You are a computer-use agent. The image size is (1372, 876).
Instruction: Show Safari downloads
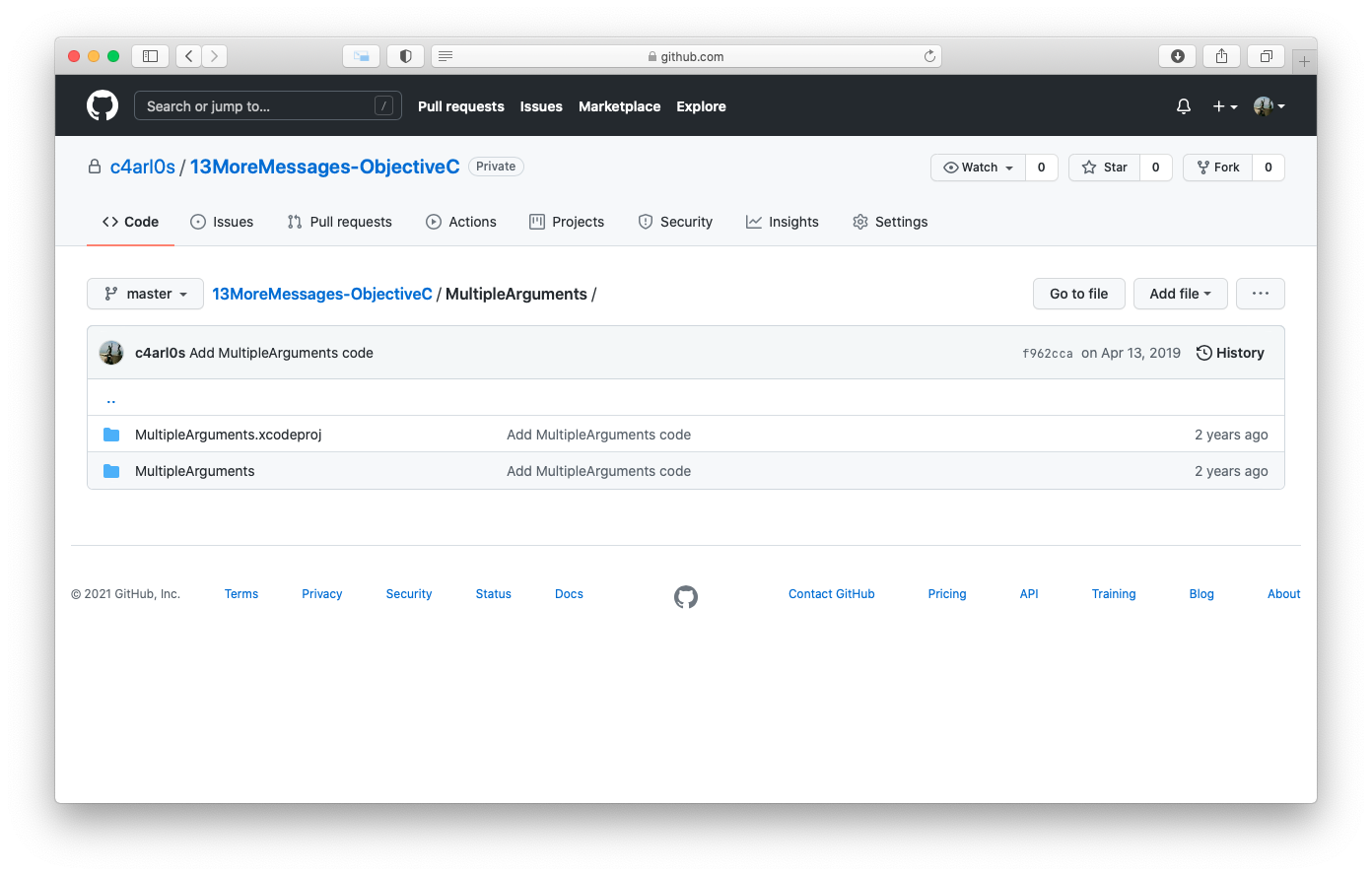point(1177,56)
